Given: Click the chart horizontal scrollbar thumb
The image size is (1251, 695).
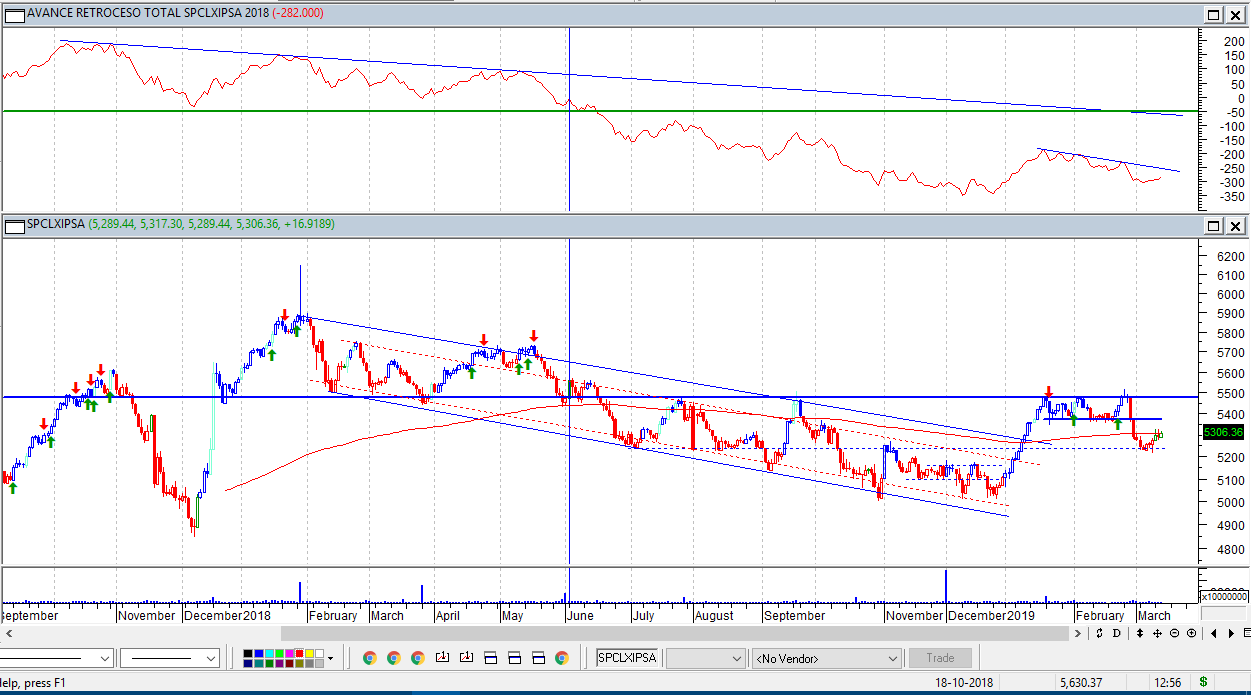Looking at the screenshot, I should click(675, 633).
